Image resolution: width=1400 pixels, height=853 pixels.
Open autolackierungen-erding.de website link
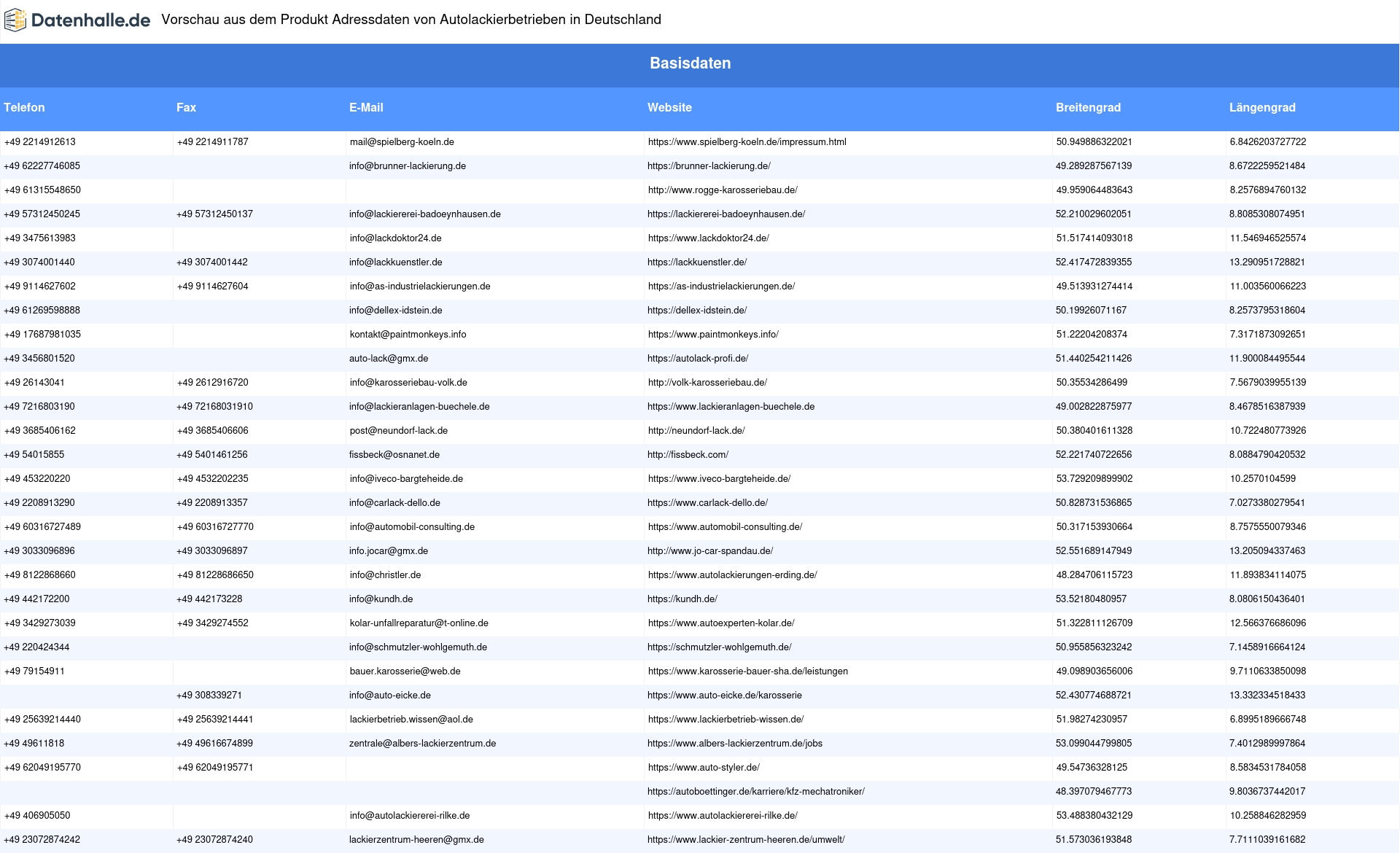click(x=732, y=575)
